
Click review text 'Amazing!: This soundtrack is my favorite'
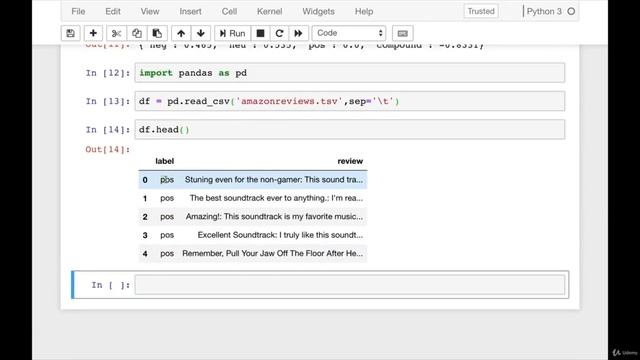point(259,216)
